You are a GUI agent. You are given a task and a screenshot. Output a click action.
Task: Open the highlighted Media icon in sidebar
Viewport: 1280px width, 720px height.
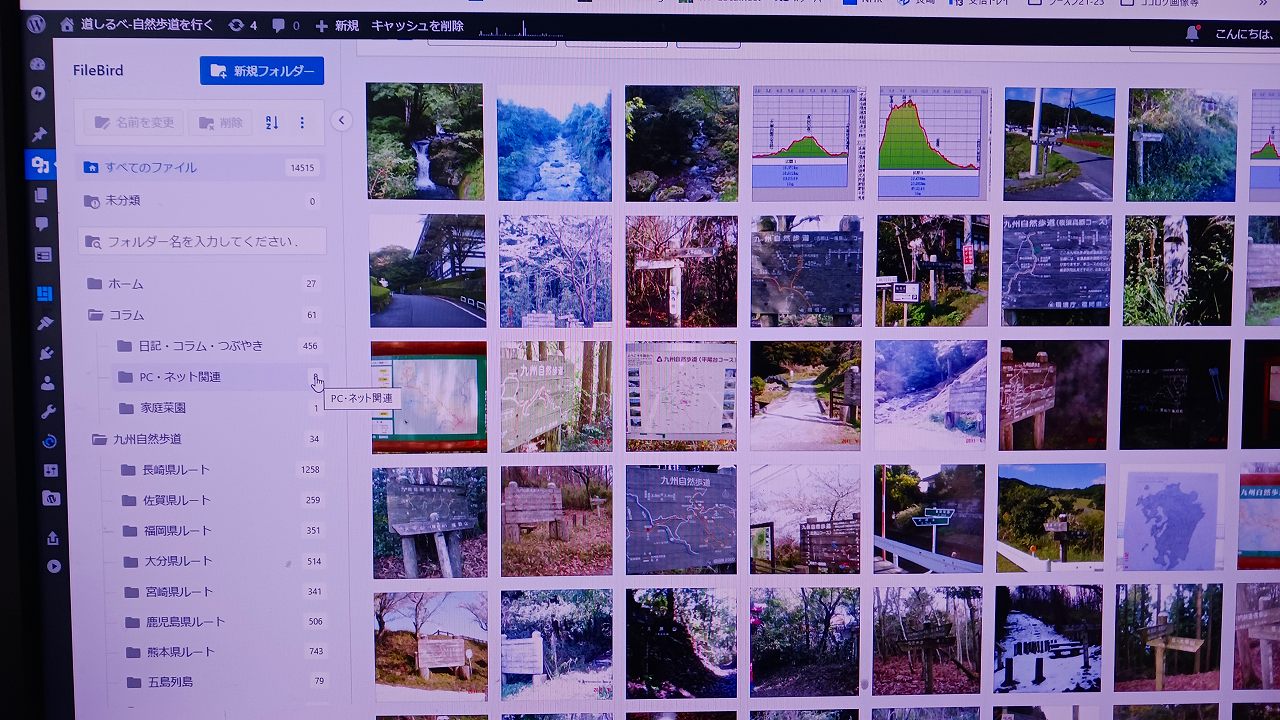[40, 165]
